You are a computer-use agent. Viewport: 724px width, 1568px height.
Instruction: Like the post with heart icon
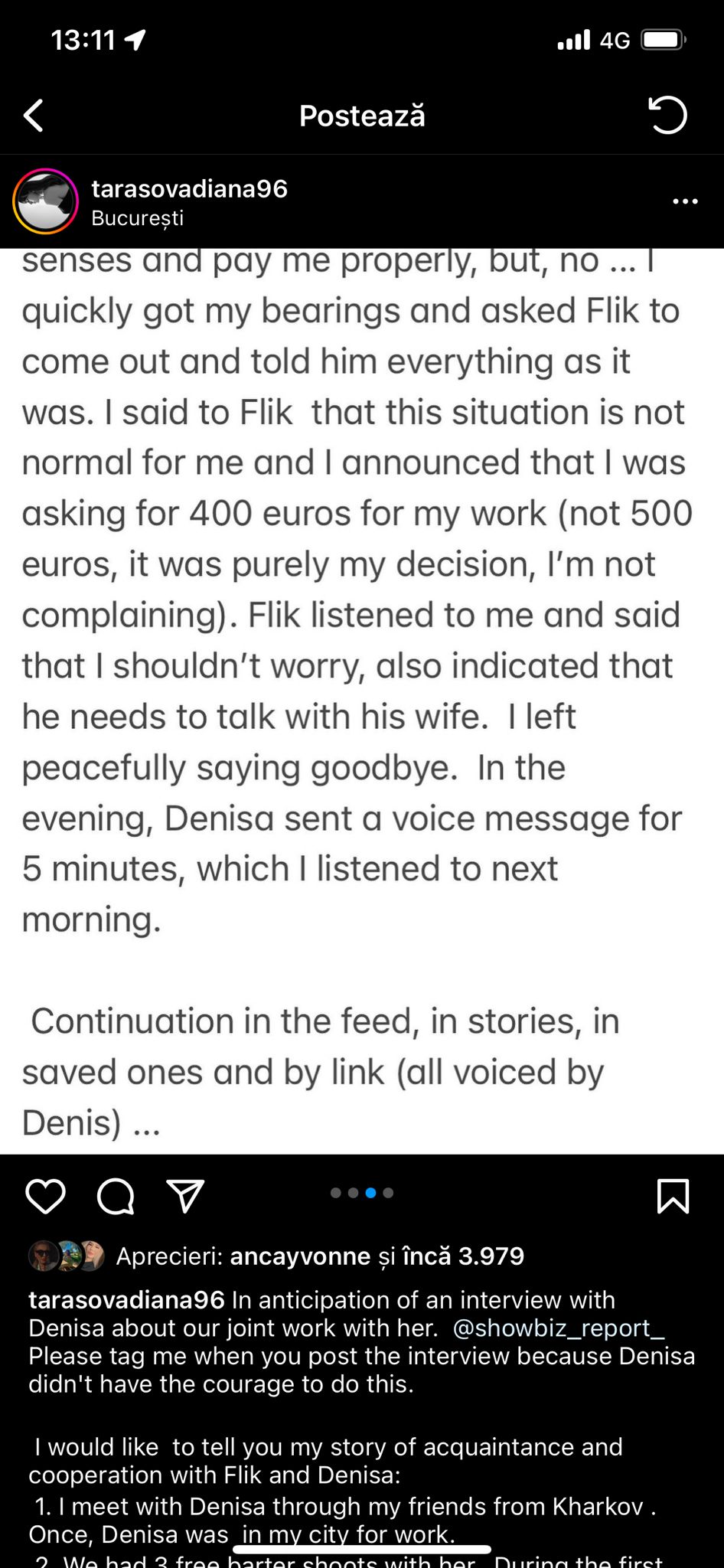click(x=46, y=1197)
